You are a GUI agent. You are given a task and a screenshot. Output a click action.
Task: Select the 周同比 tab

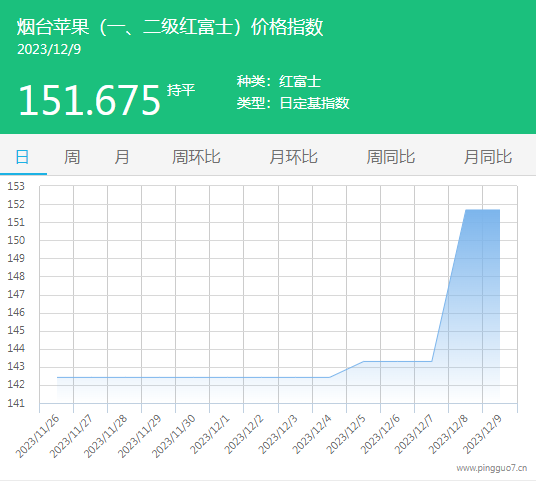[391, 157]
